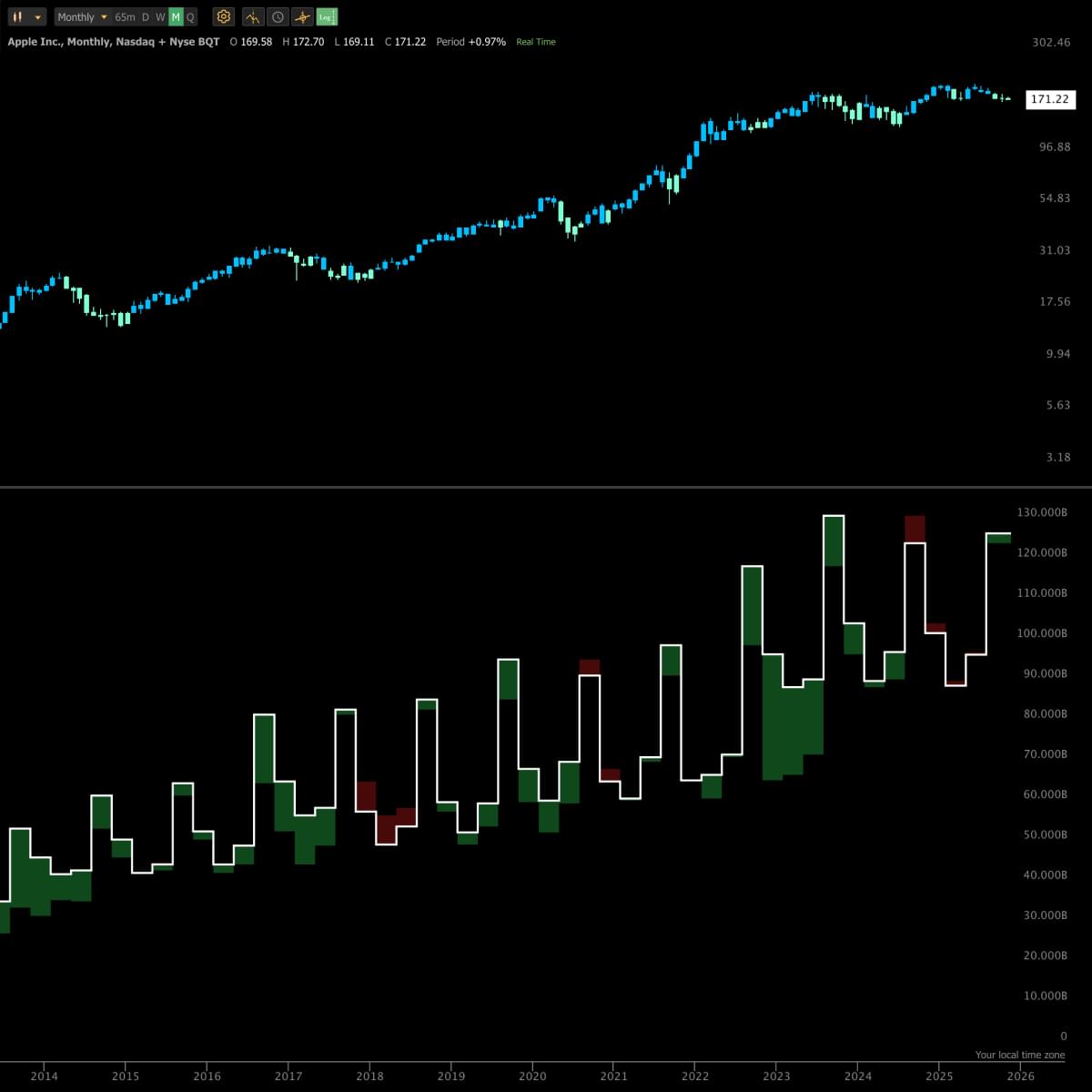
Task: Click the Your local time zone link
Action: coord(1019,1055)
